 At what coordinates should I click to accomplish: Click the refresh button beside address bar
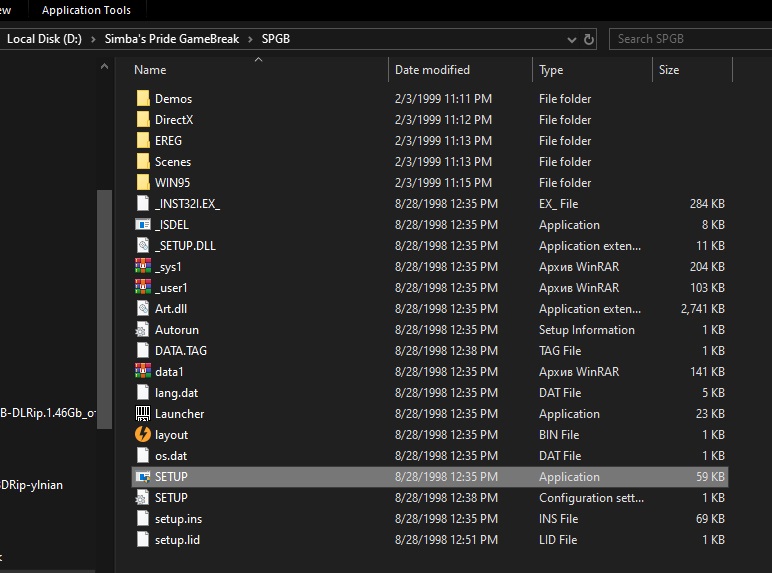tap(589, 39)
